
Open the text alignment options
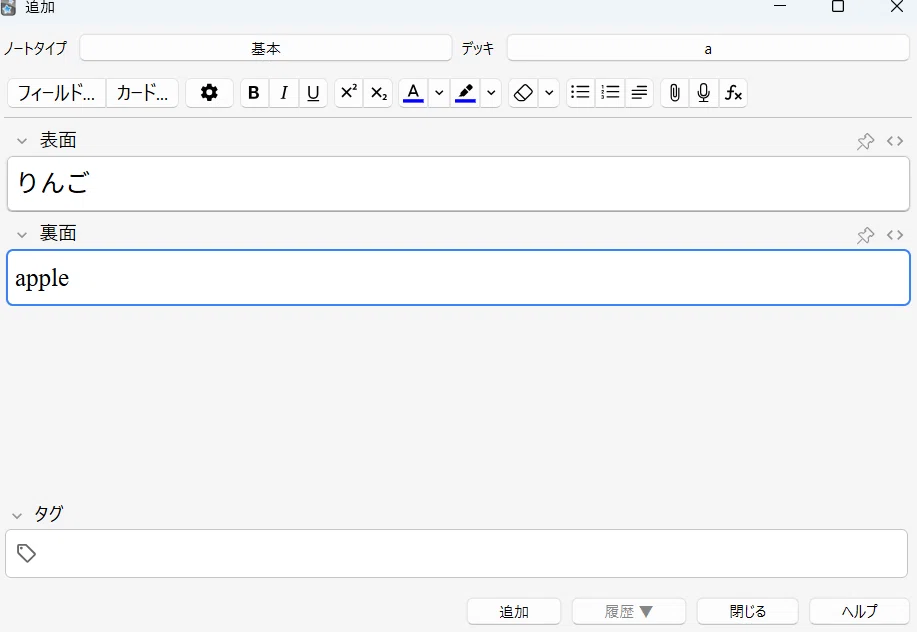[639, 93]
